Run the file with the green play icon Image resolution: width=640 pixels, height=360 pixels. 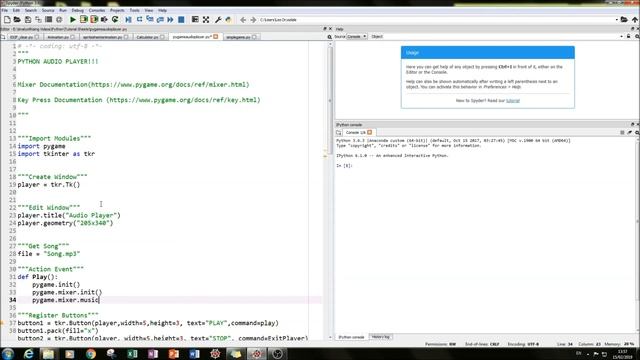[73, 20]
